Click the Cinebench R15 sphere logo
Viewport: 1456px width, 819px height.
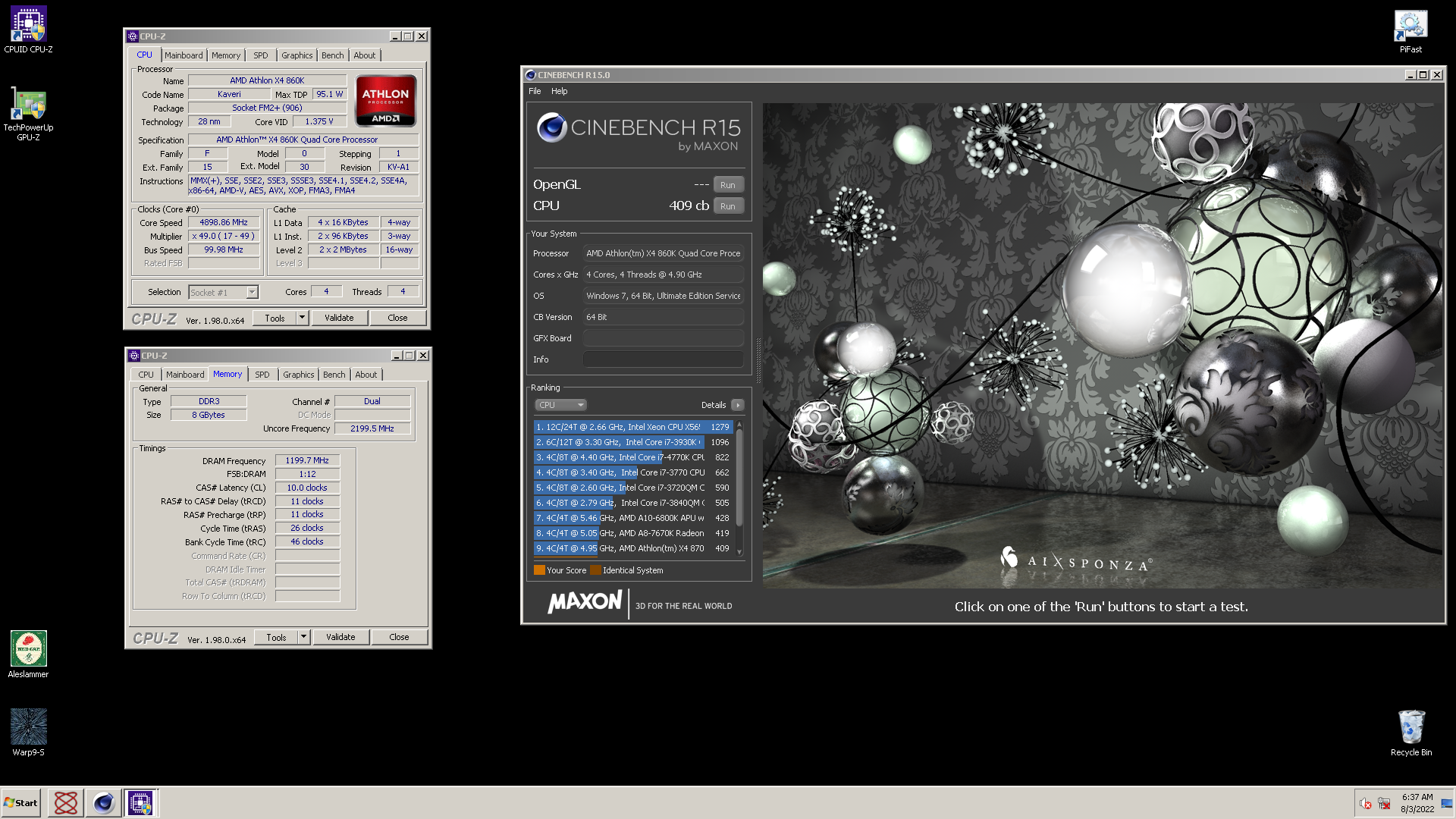[552, 127]
